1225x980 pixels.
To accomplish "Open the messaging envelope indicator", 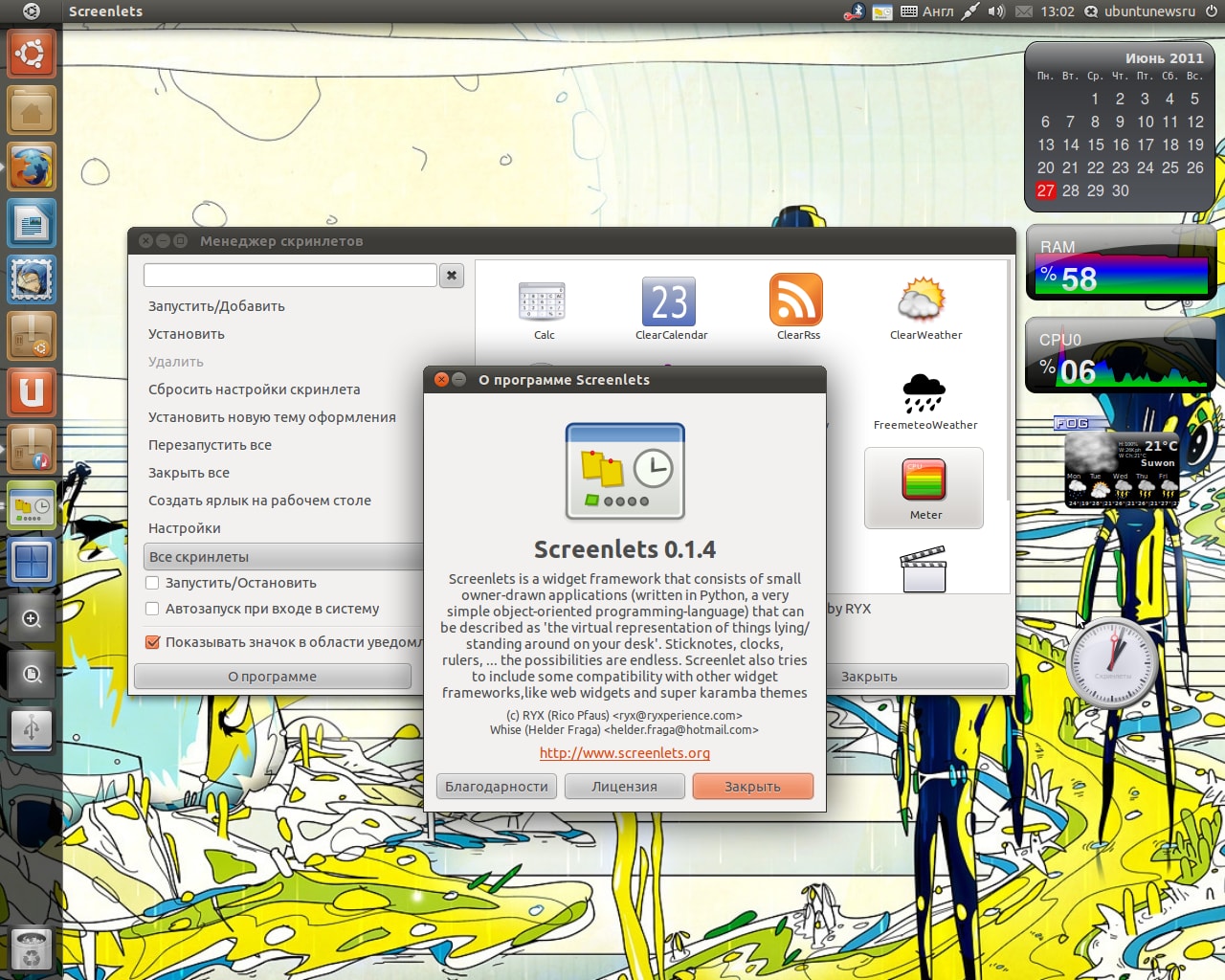I will (x=1023, y=11).
